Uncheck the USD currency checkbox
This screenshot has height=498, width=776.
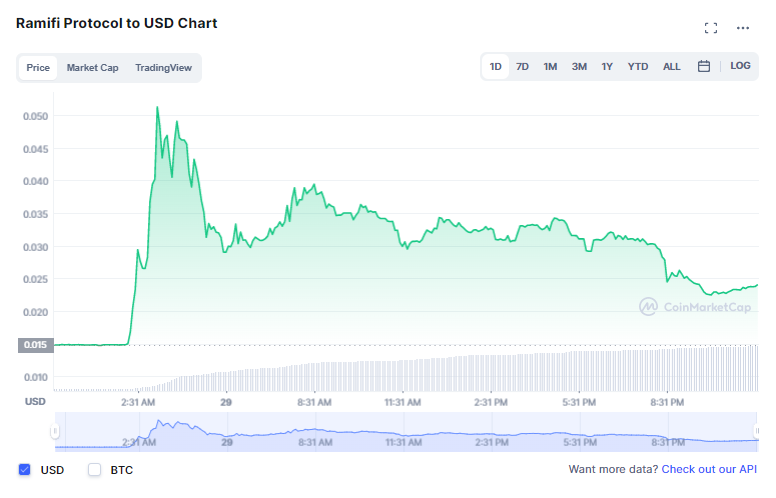(x=24, y=469)
